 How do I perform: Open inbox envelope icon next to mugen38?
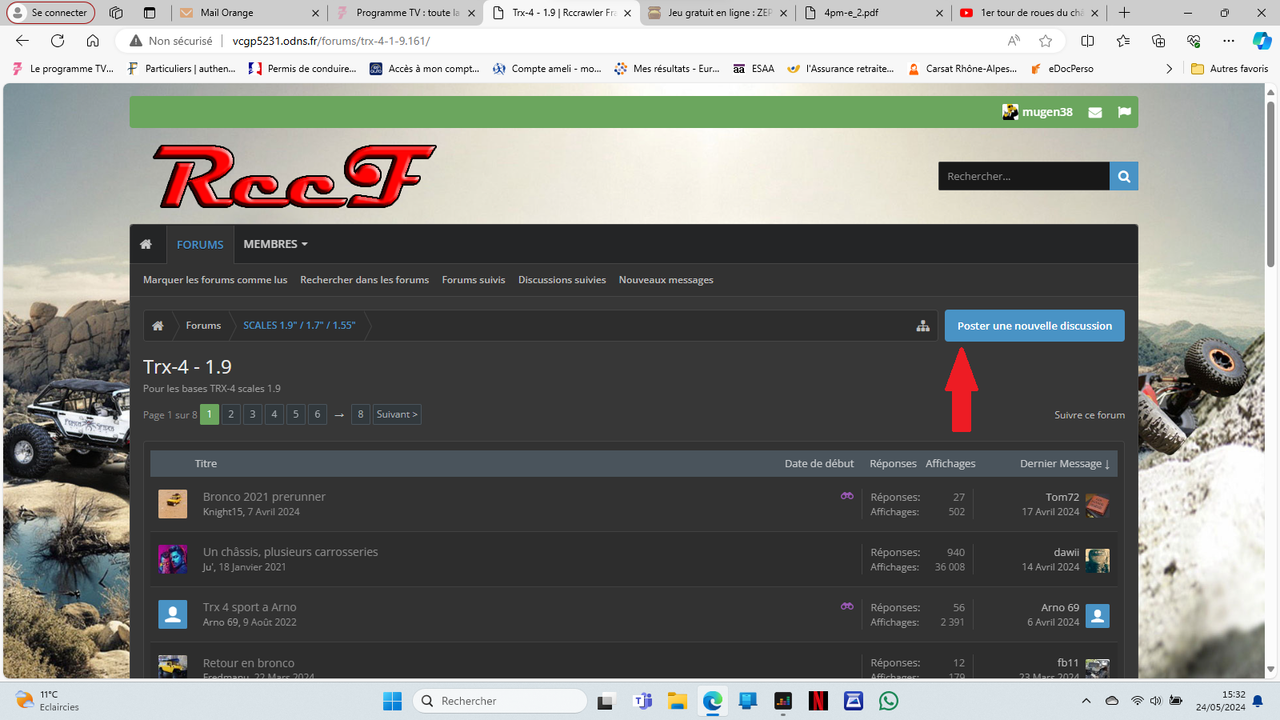[x=1095, y=112]
